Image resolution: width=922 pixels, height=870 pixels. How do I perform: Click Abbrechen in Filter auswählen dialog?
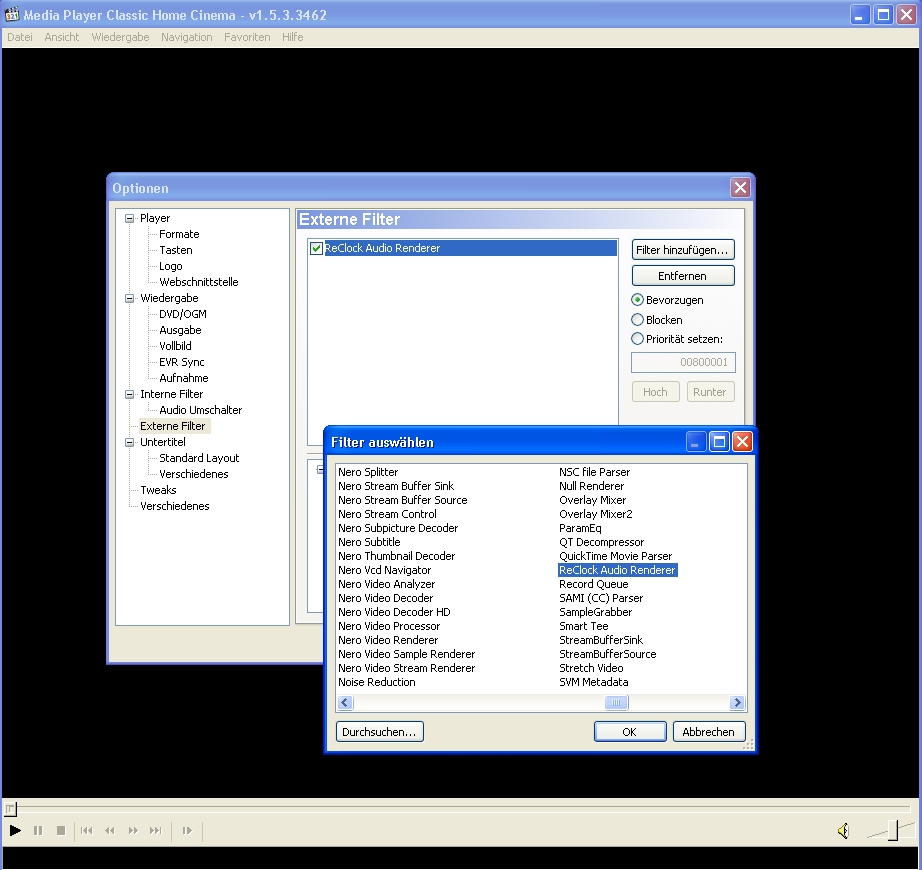pos(709,732)
